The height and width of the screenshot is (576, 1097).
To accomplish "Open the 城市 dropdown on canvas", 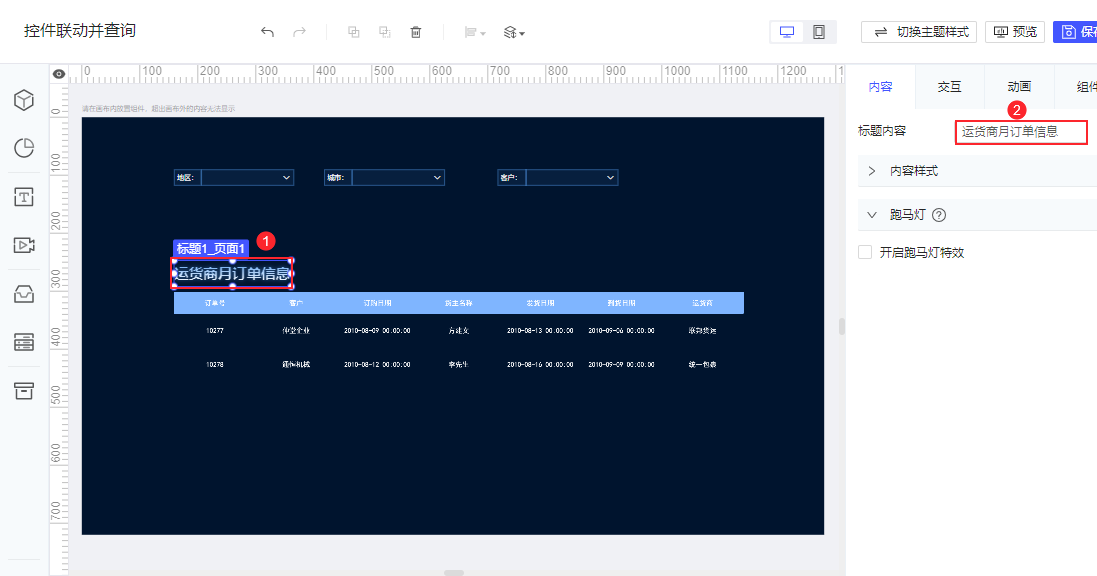I will click(x=398, y=178).
